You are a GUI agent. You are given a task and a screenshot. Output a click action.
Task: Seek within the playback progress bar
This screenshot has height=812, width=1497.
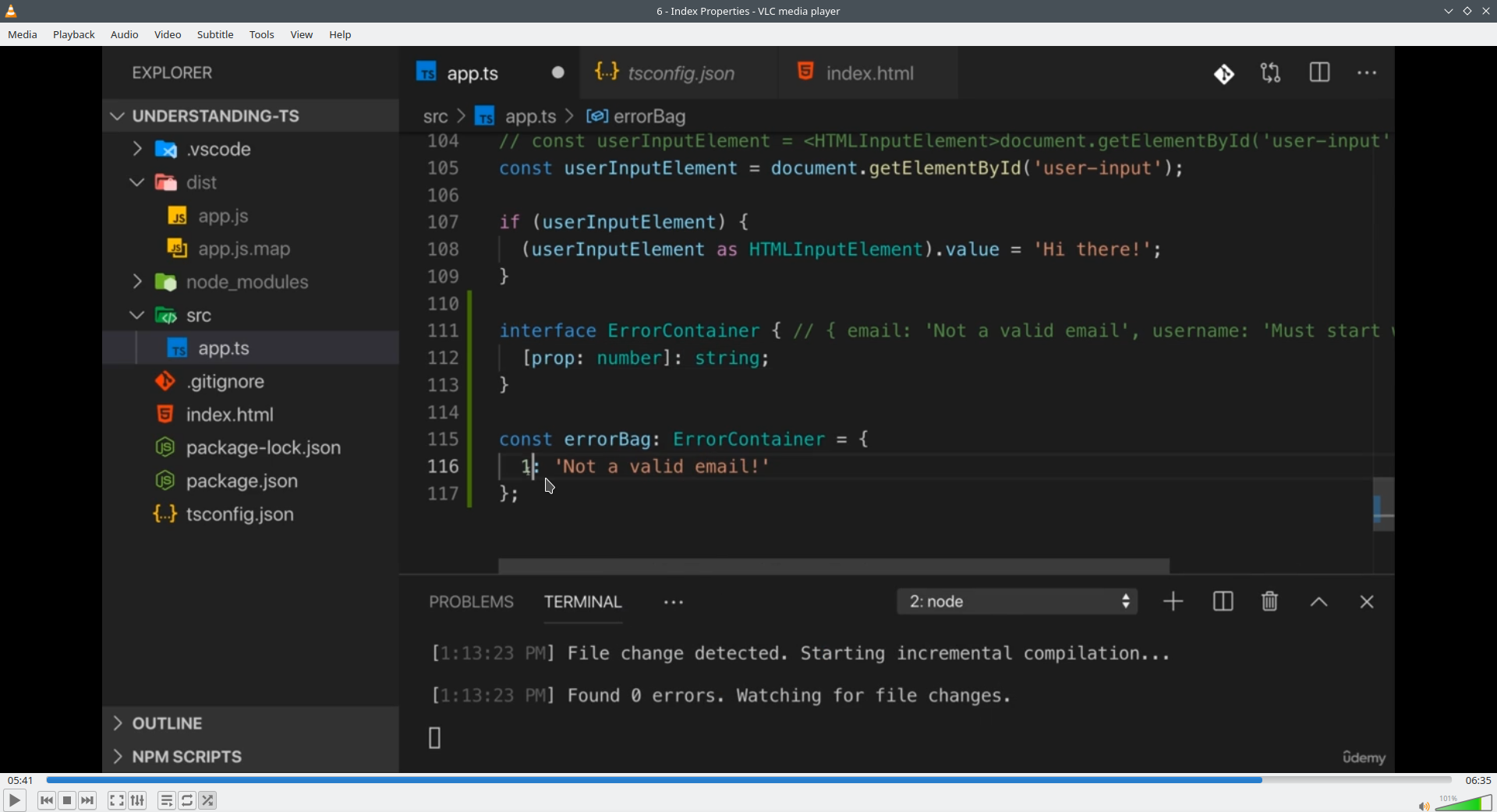pyautogui.click(x=748, y=779)
